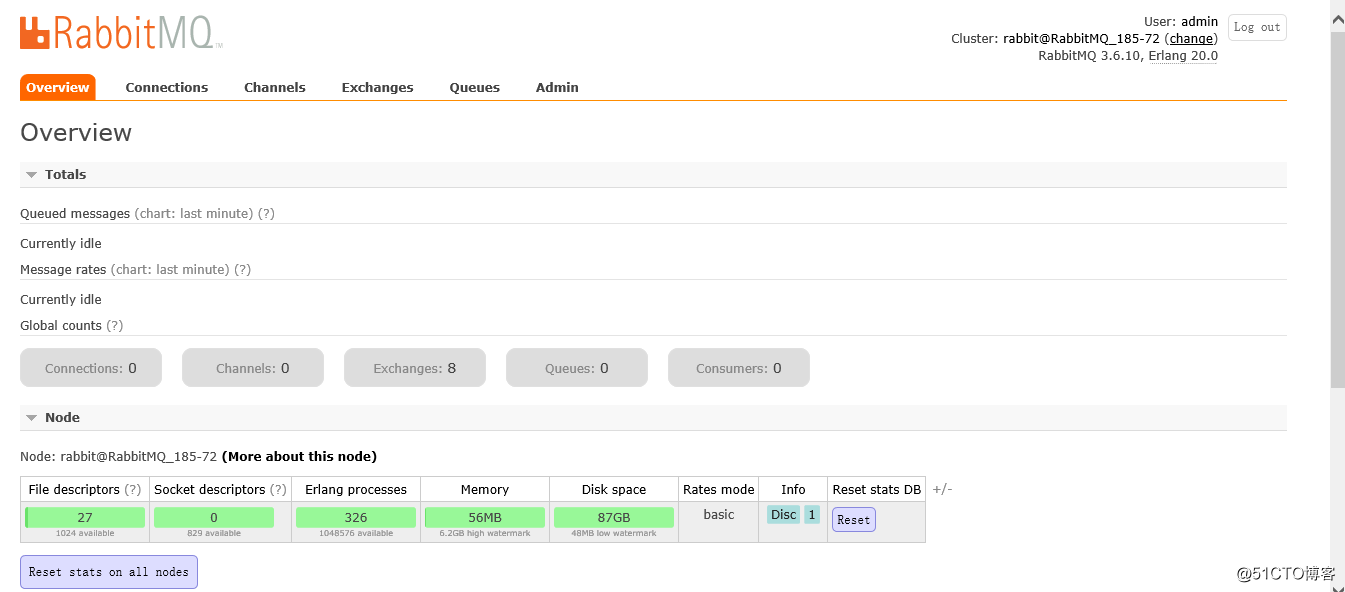Click the User: admin text
1345x592 pixels.
coord(1181,21)
